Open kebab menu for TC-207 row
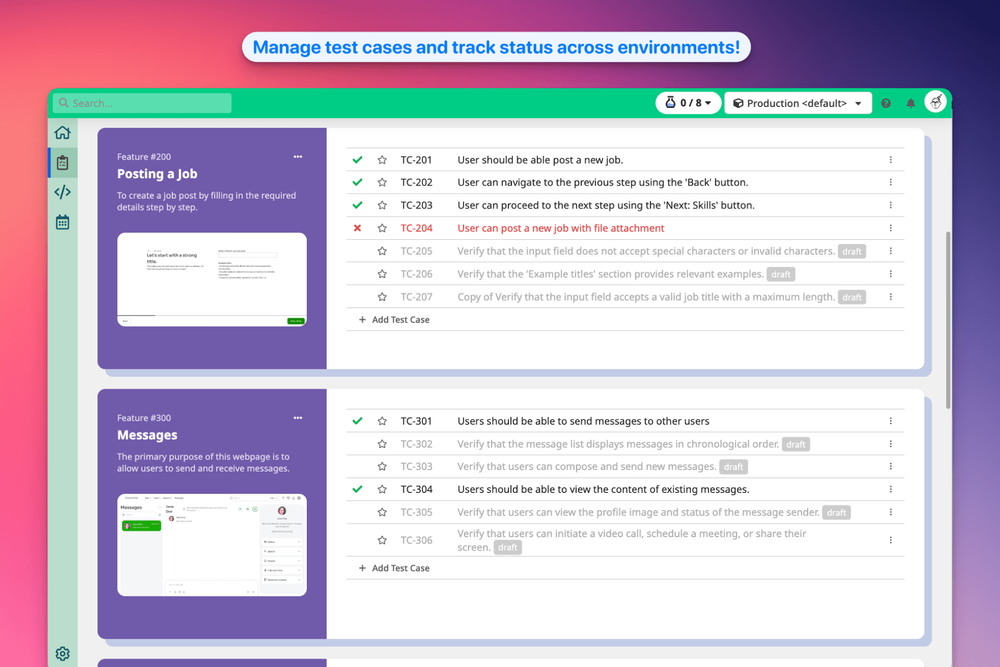Screen dimensions: 1000x667 890,297
